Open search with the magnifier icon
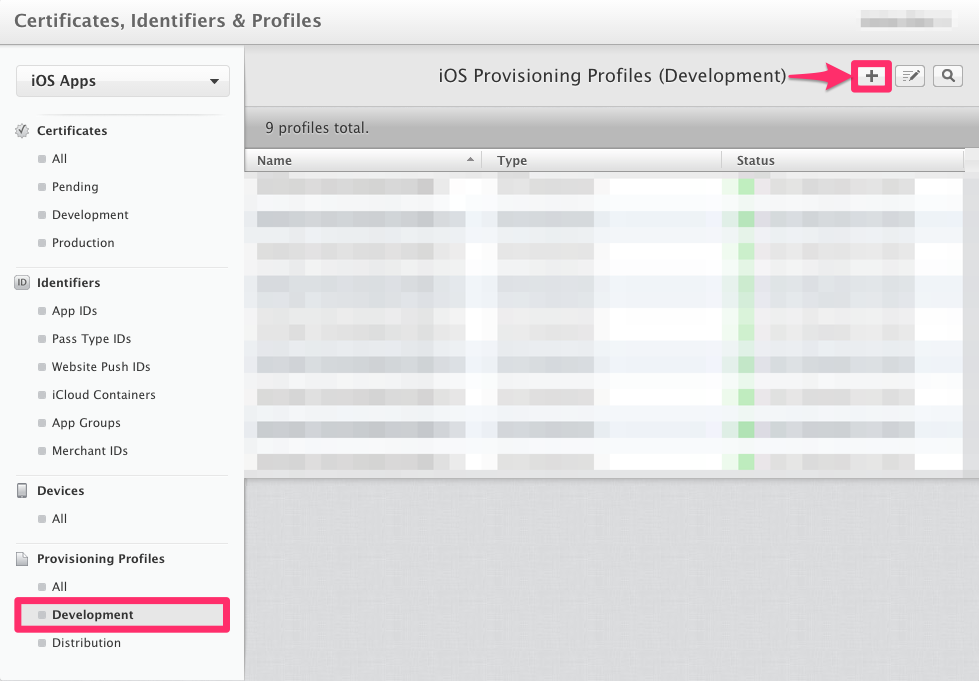 947,76
